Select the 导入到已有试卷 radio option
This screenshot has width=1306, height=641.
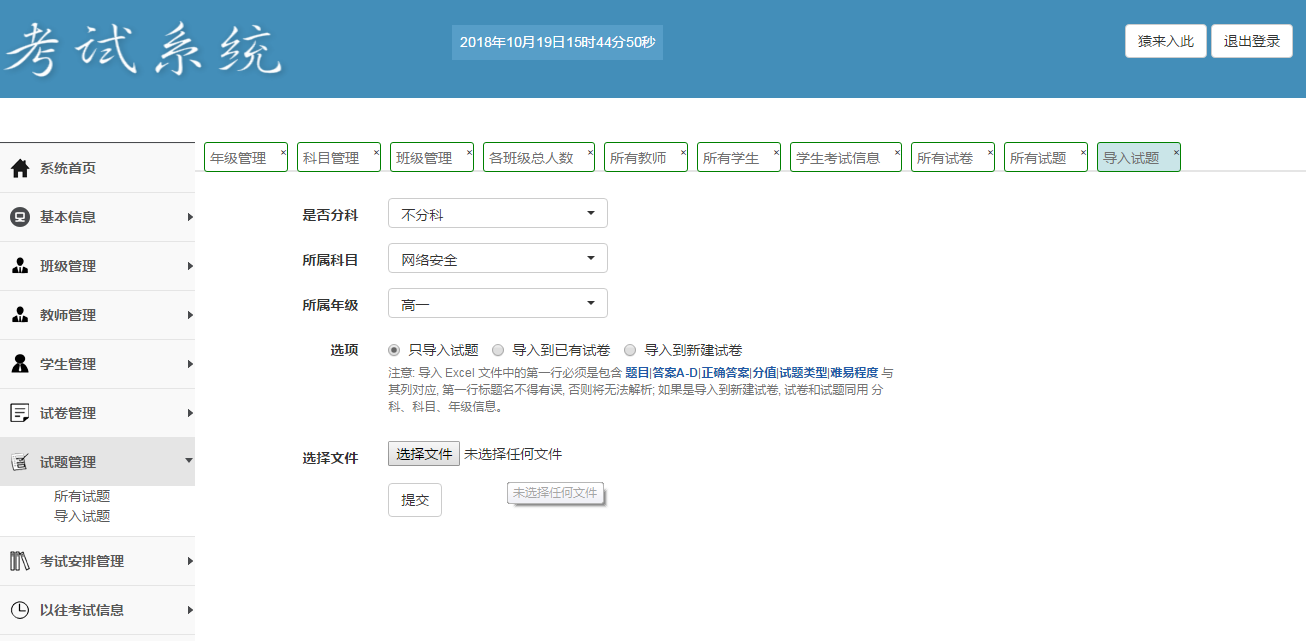499,351
